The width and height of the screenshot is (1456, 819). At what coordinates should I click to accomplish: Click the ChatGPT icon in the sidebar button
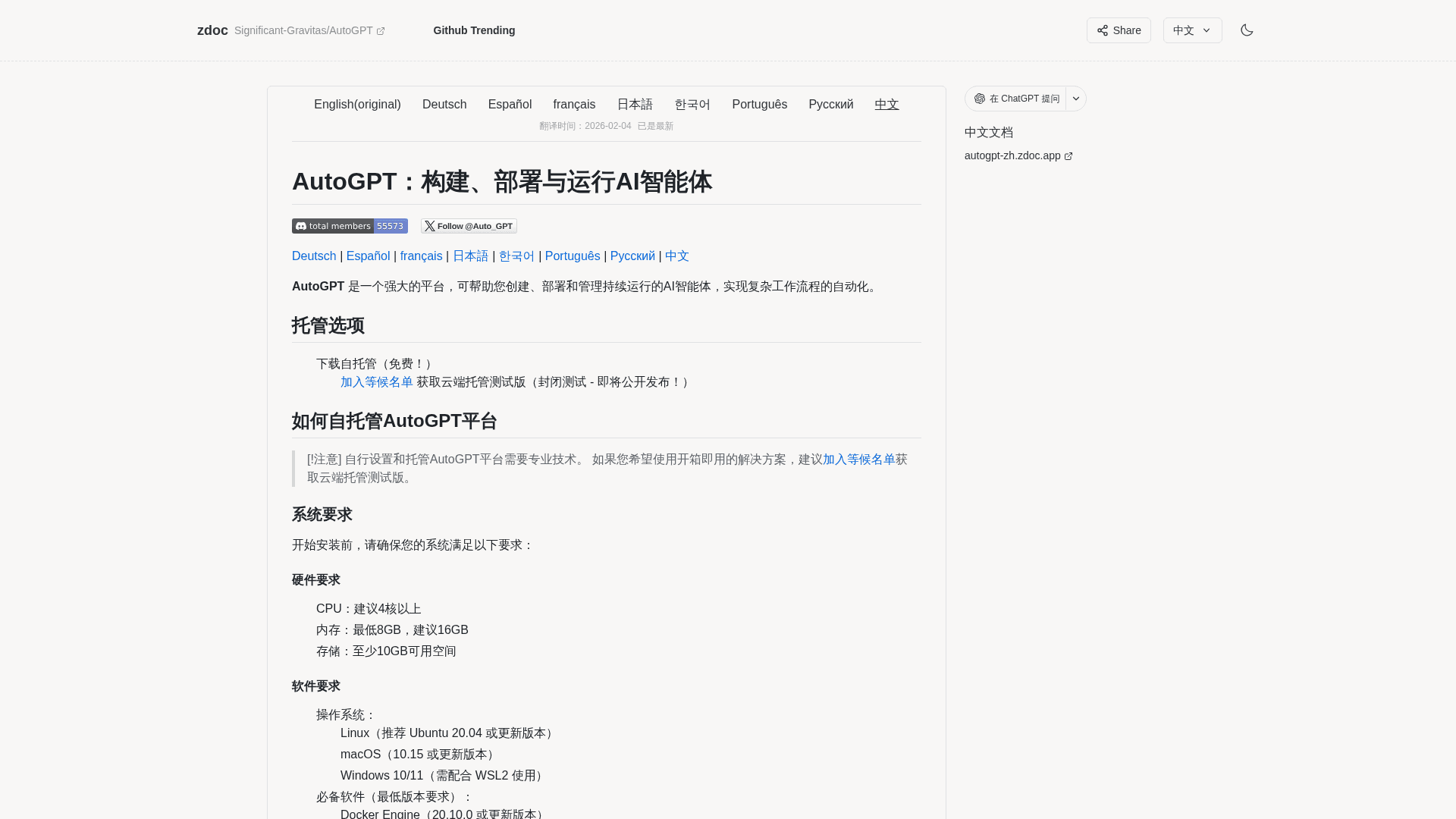[x=979, y=98]
